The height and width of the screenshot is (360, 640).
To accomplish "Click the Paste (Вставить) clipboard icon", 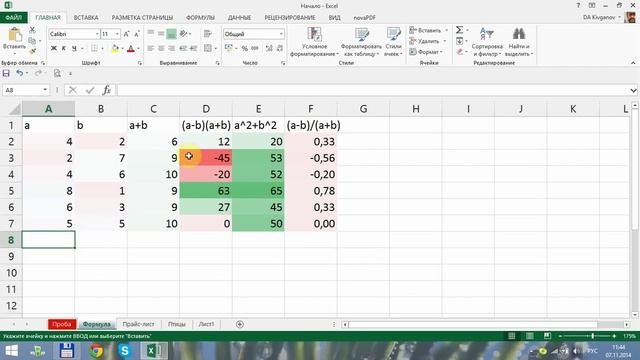I will coord(15,35).
